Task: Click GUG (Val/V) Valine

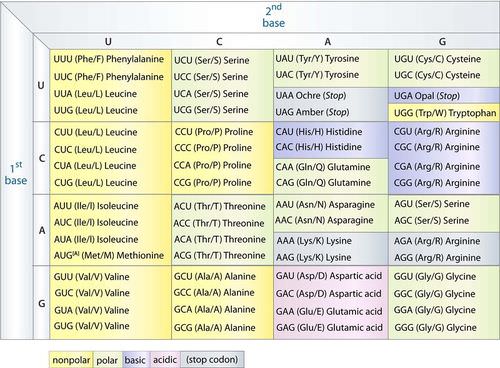Action: pyautogui.click(x=92, y=326)
